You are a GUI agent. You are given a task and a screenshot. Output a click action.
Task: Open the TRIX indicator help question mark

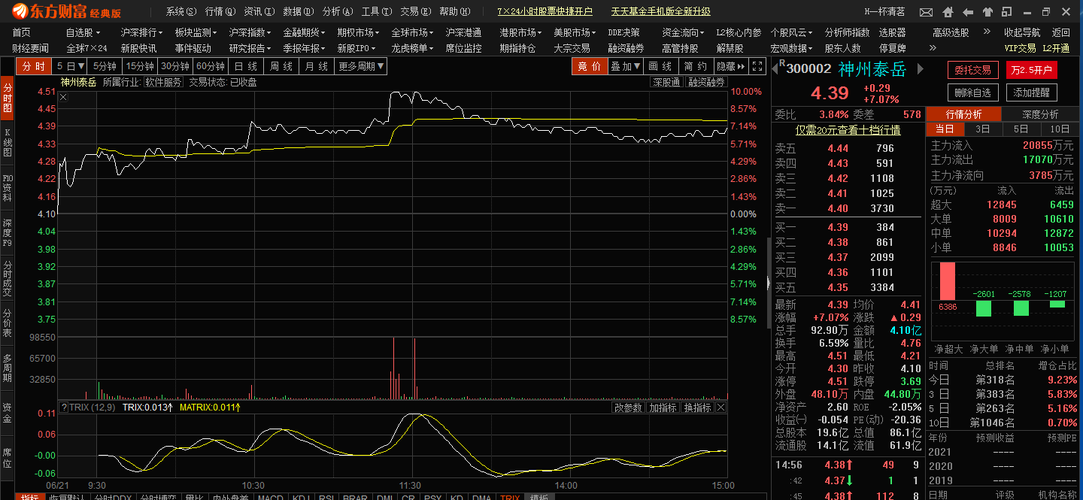[x=64, y=407]
